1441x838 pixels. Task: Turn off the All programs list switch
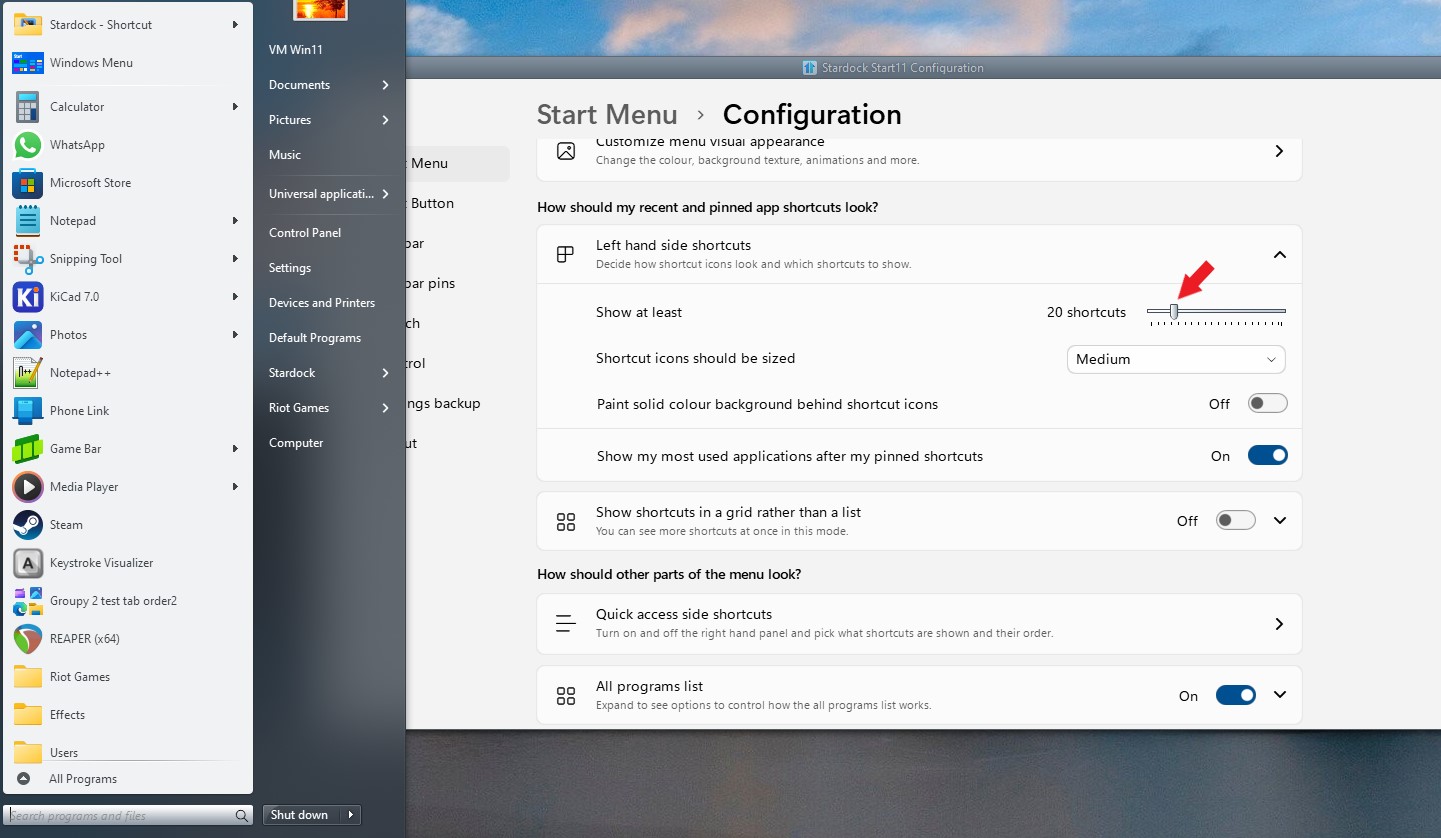(1235, 696)
